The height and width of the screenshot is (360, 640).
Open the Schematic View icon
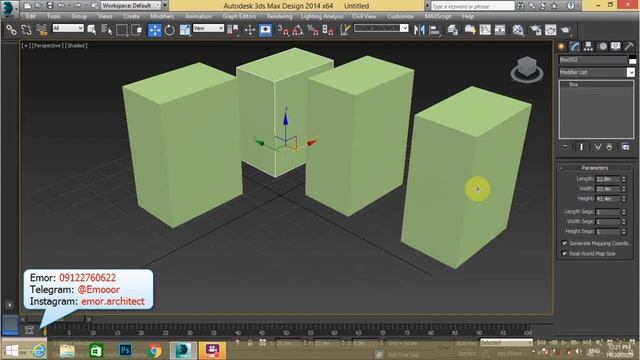[x=500, y=30]
